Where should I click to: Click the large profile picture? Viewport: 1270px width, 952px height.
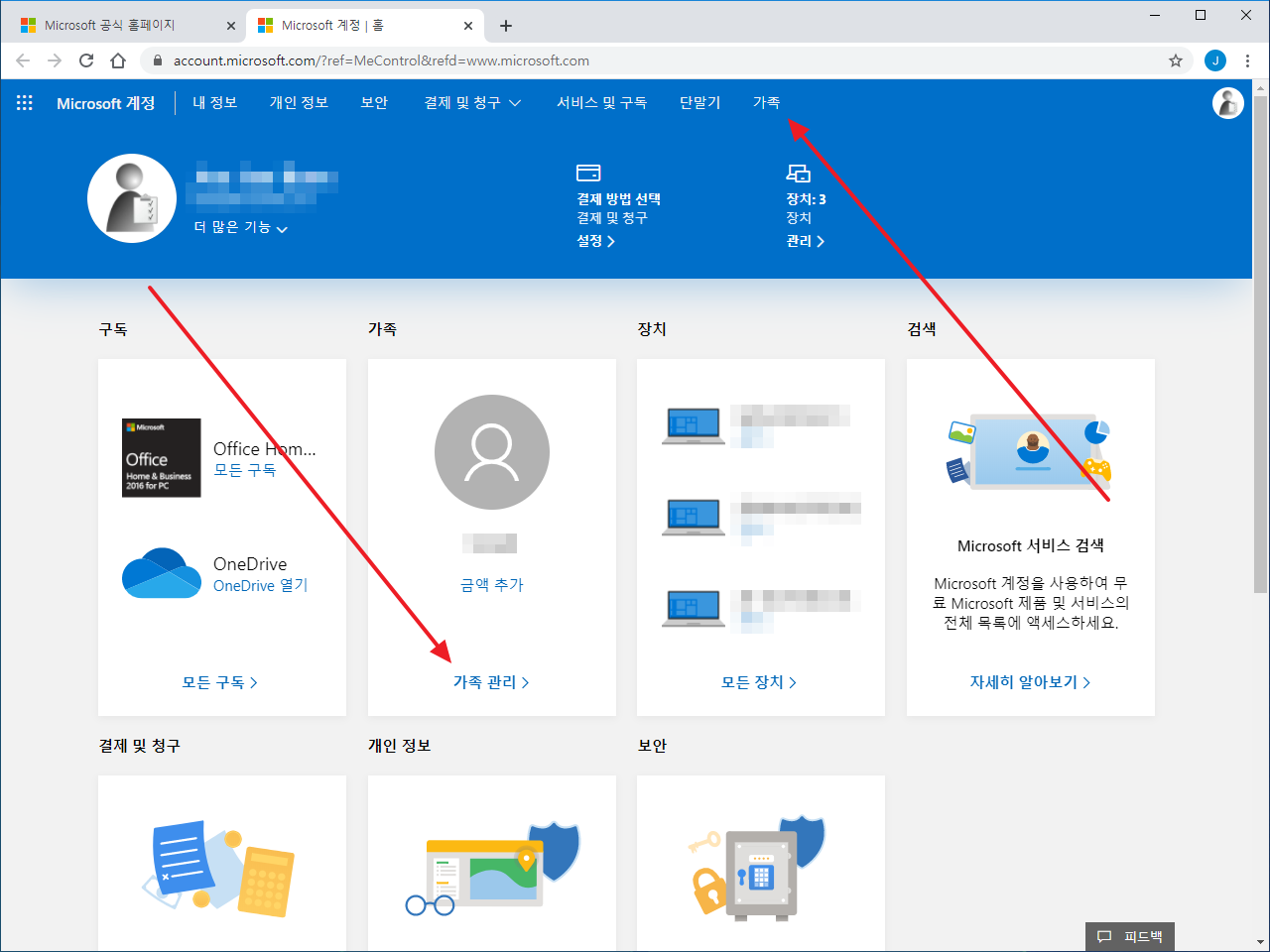(x=132, y=198)
